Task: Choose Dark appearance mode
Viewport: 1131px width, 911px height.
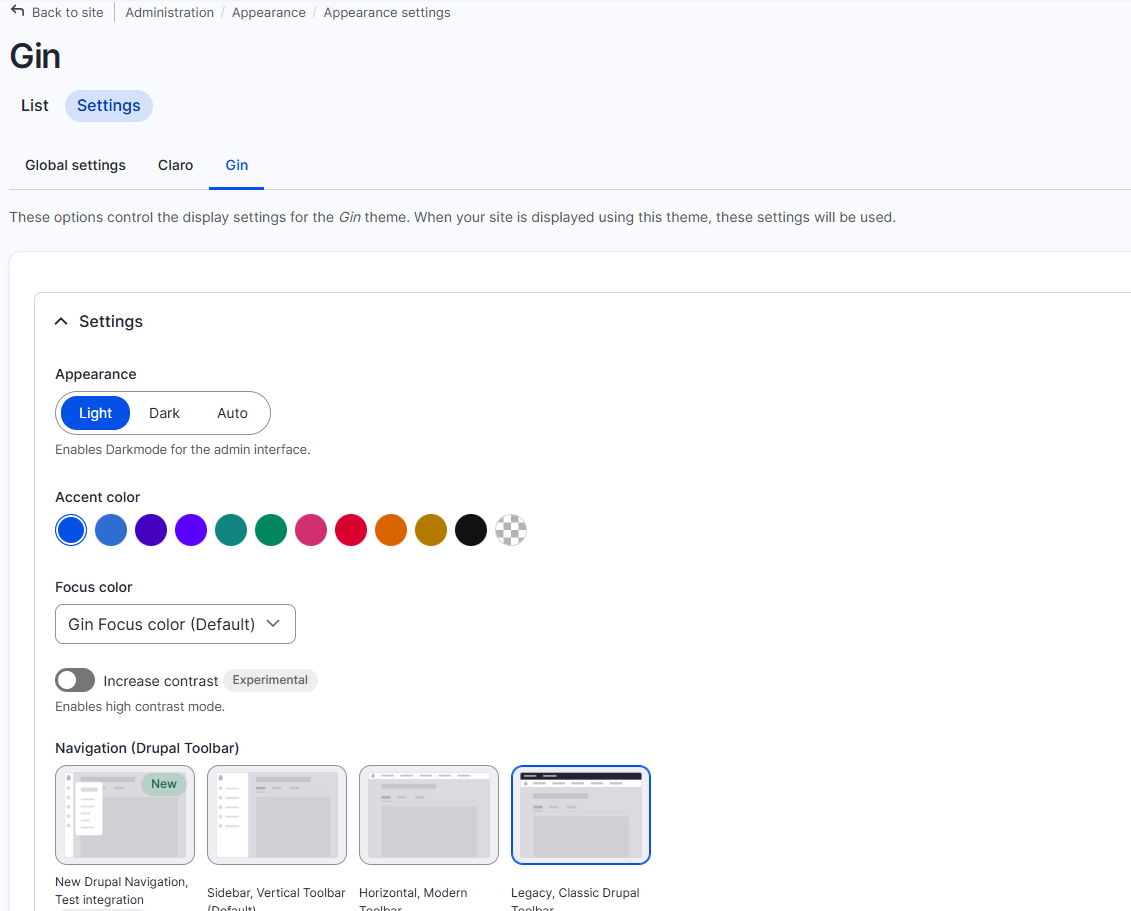Action: 164,413
